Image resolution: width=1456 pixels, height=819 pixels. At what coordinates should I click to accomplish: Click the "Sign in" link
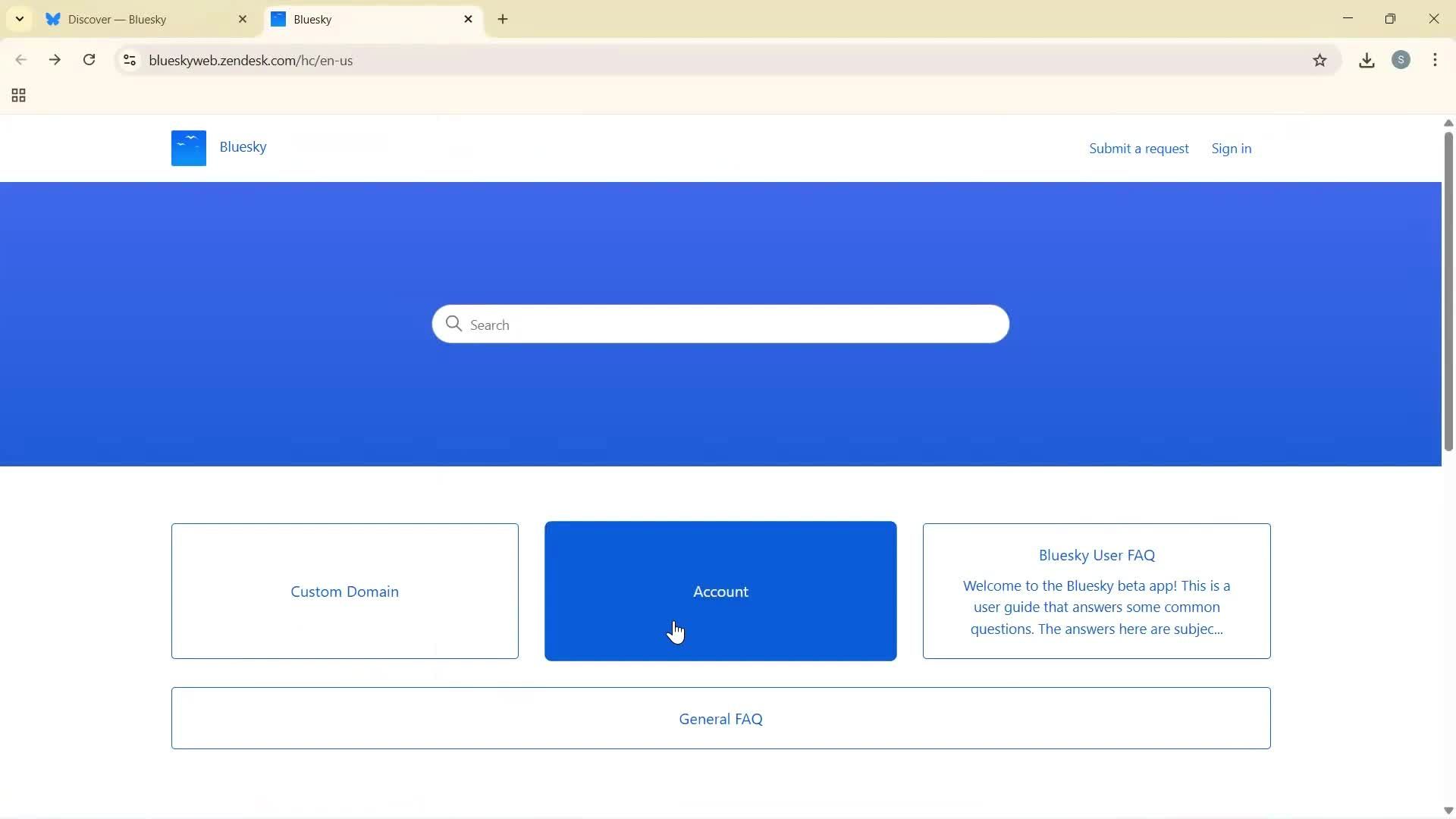[x=1232, y=148]
